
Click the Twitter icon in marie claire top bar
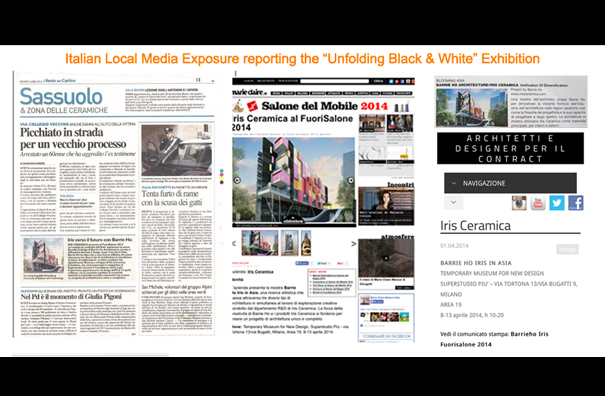click(391, 81)
